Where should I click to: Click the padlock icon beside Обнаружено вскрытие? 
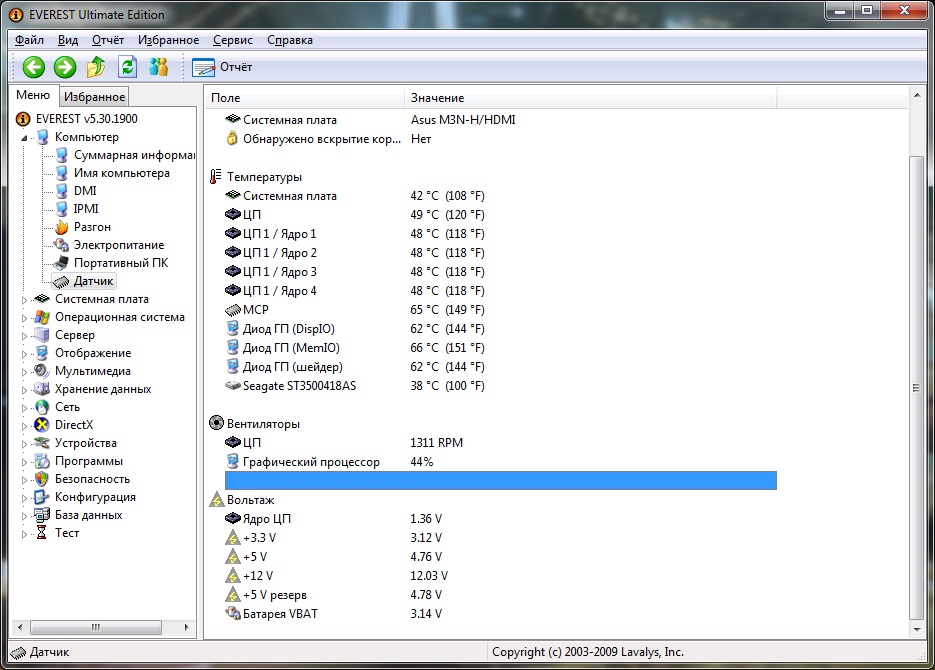232,138
